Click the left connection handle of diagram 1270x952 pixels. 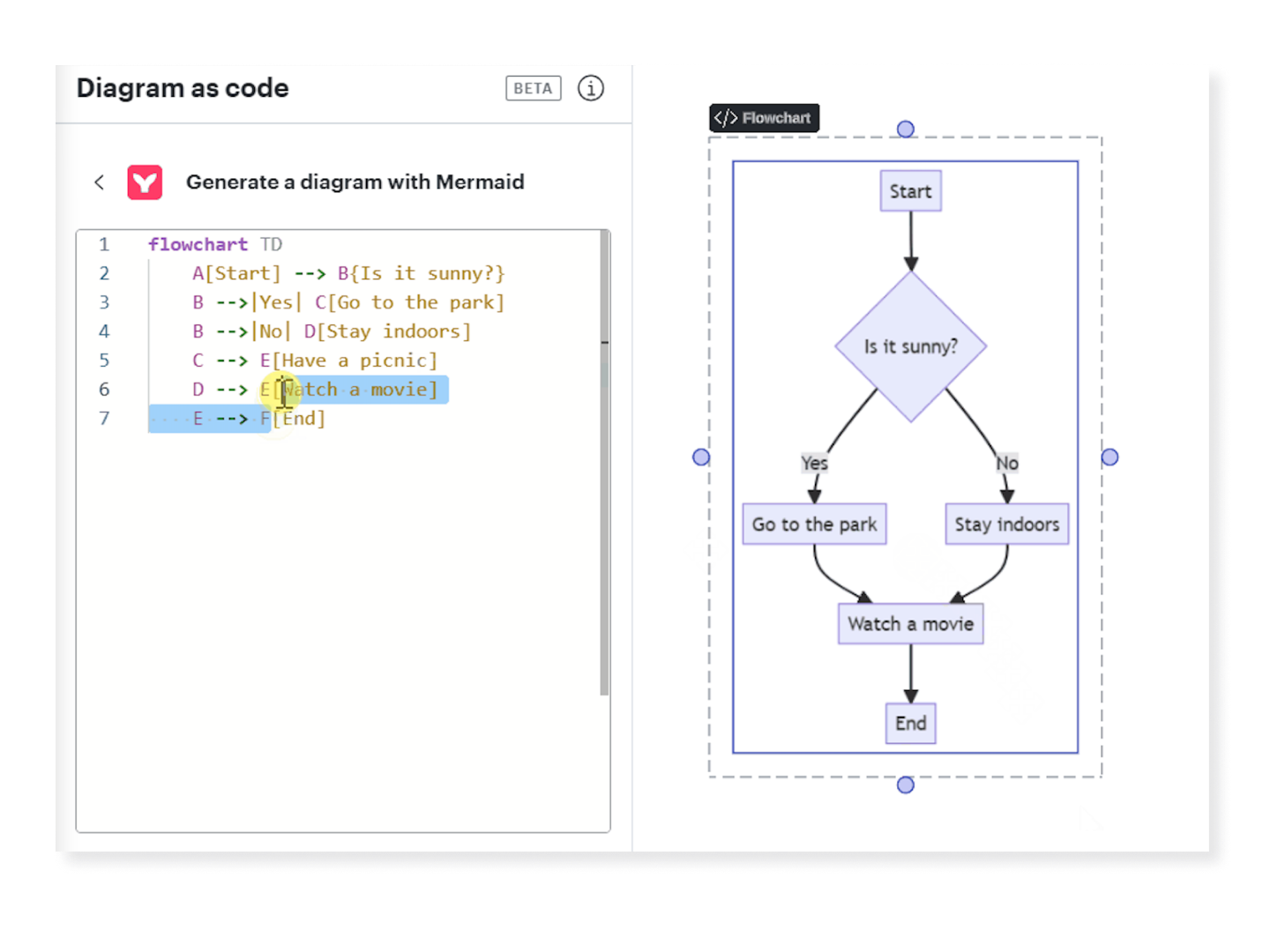pos(701,457)
